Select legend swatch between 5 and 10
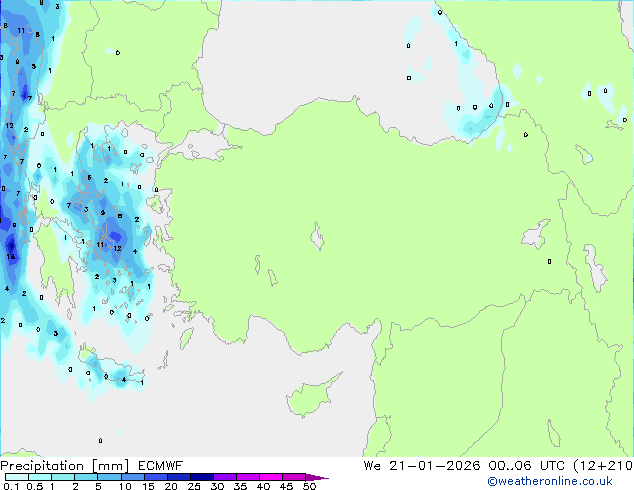This screenshot has width=634, height=490. coord(110,477)
